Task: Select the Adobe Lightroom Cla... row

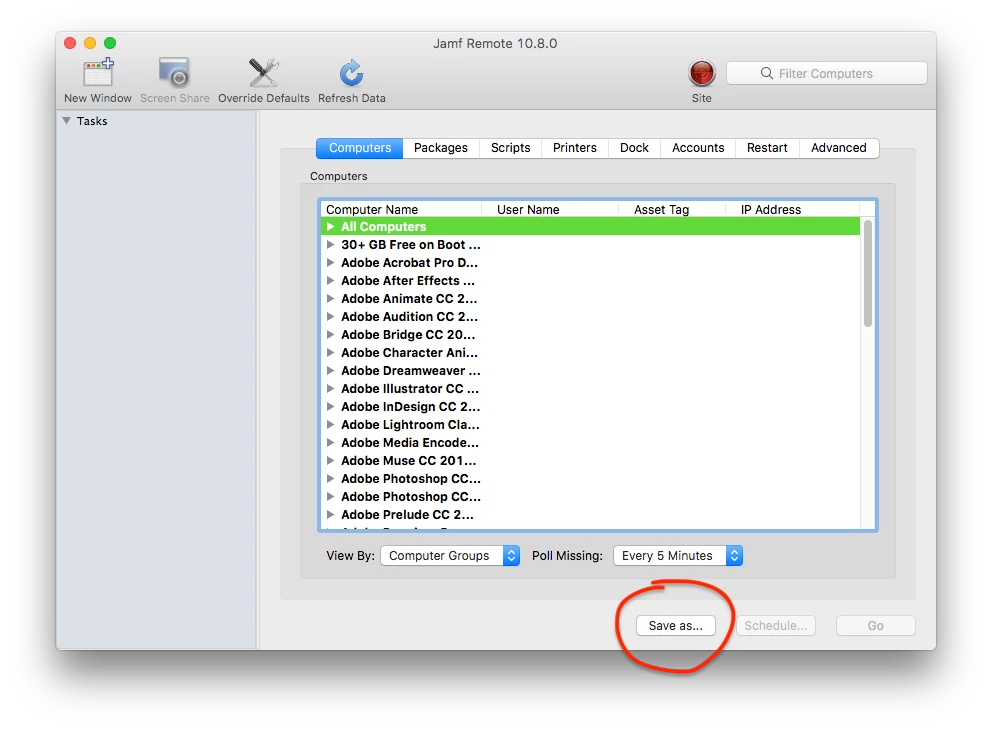Action: [590, 425]
